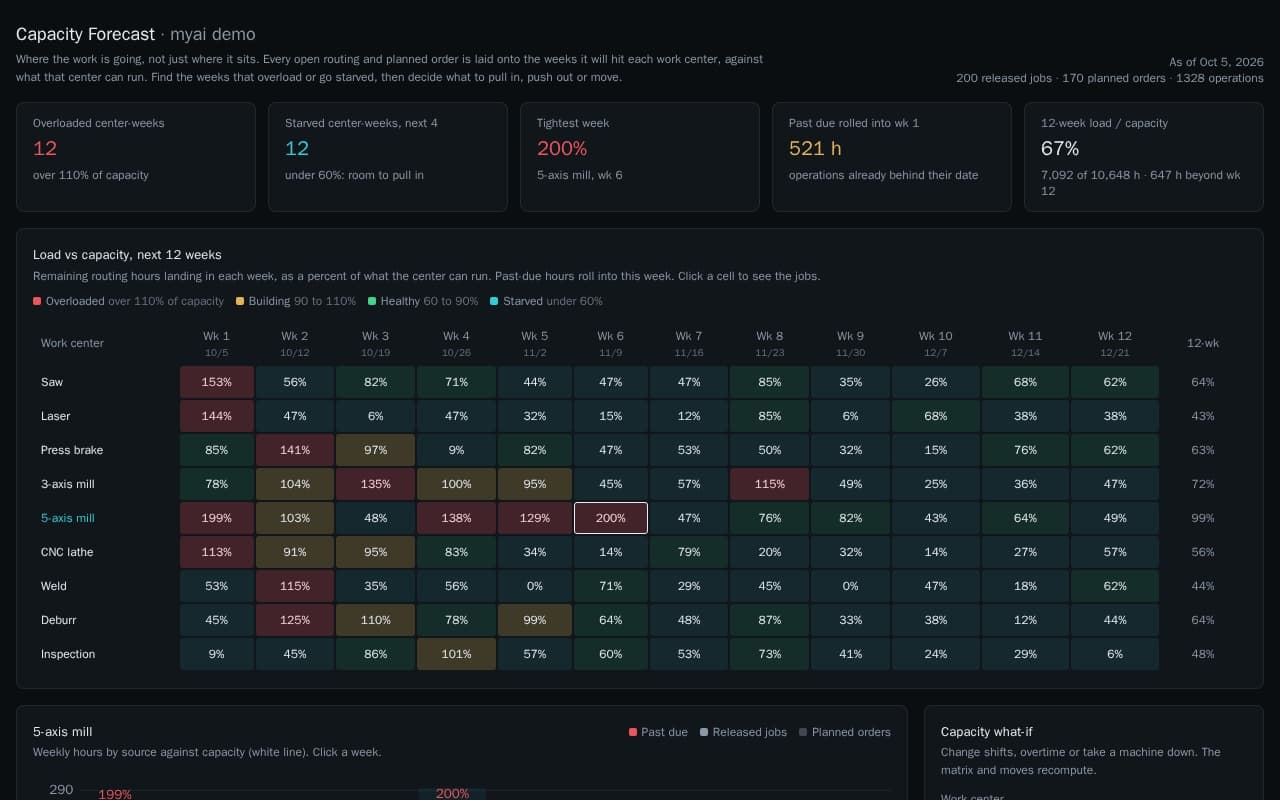Screen dimensions: 1280x800
Task: Select the Inspection row label
Action: (x=68, y=654)
